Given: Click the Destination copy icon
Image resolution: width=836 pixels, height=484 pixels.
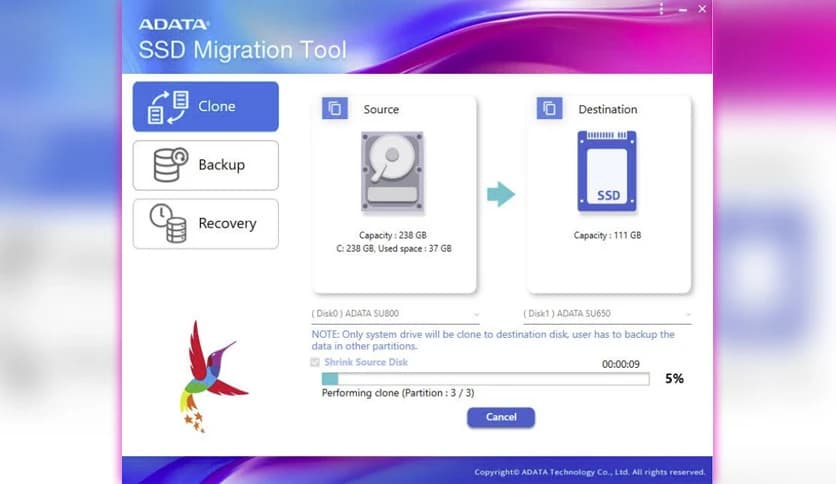Looking at the screenshot, I should 549,108.
